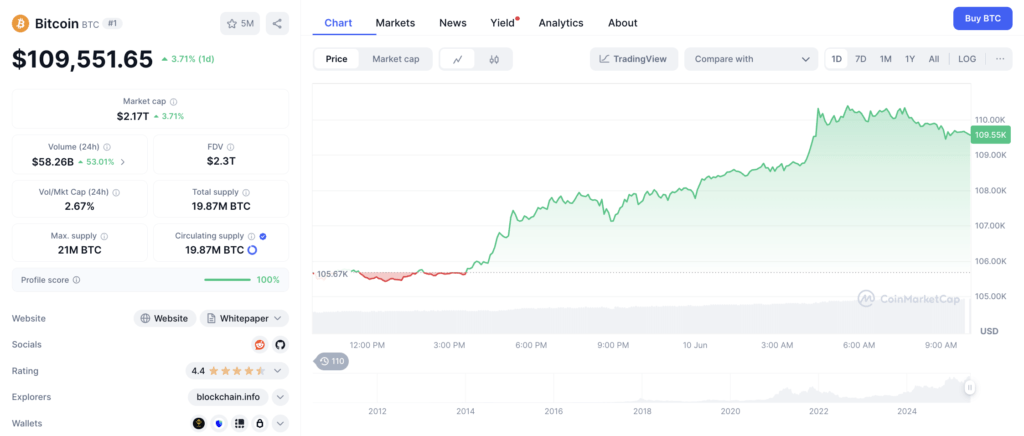Expand the Rating 4.4 dropdown
Screen dimensions: 1024x436
click(x=237, y=371)
